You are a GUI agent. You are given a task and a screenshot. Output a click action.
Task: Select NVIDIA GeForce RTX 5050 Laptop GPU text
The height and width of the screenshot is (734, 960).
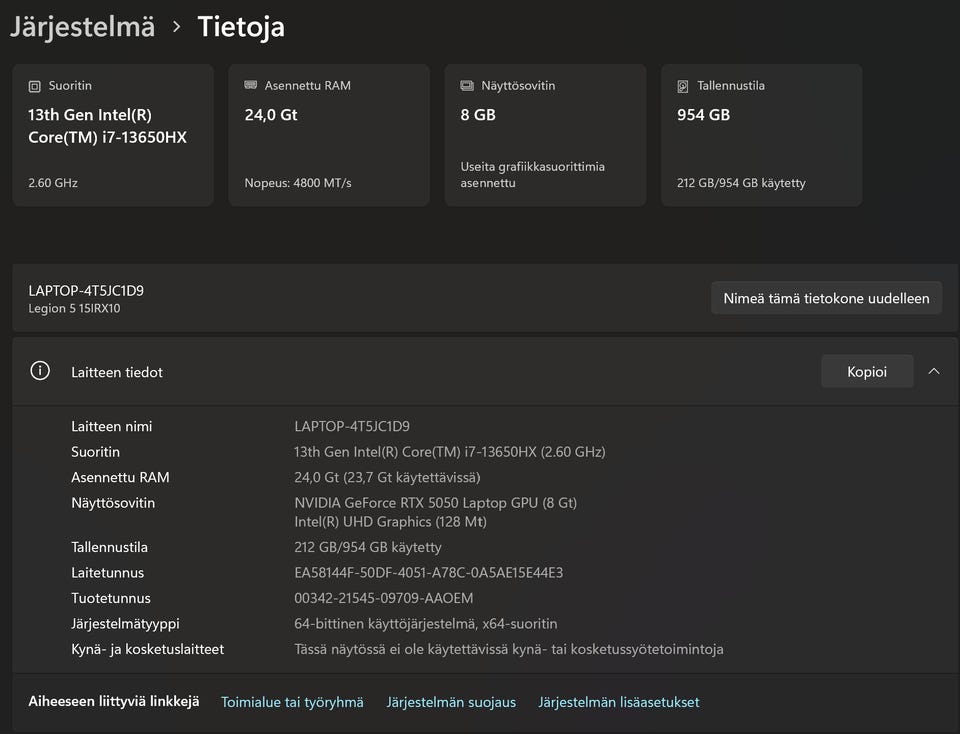click(435, 503)
